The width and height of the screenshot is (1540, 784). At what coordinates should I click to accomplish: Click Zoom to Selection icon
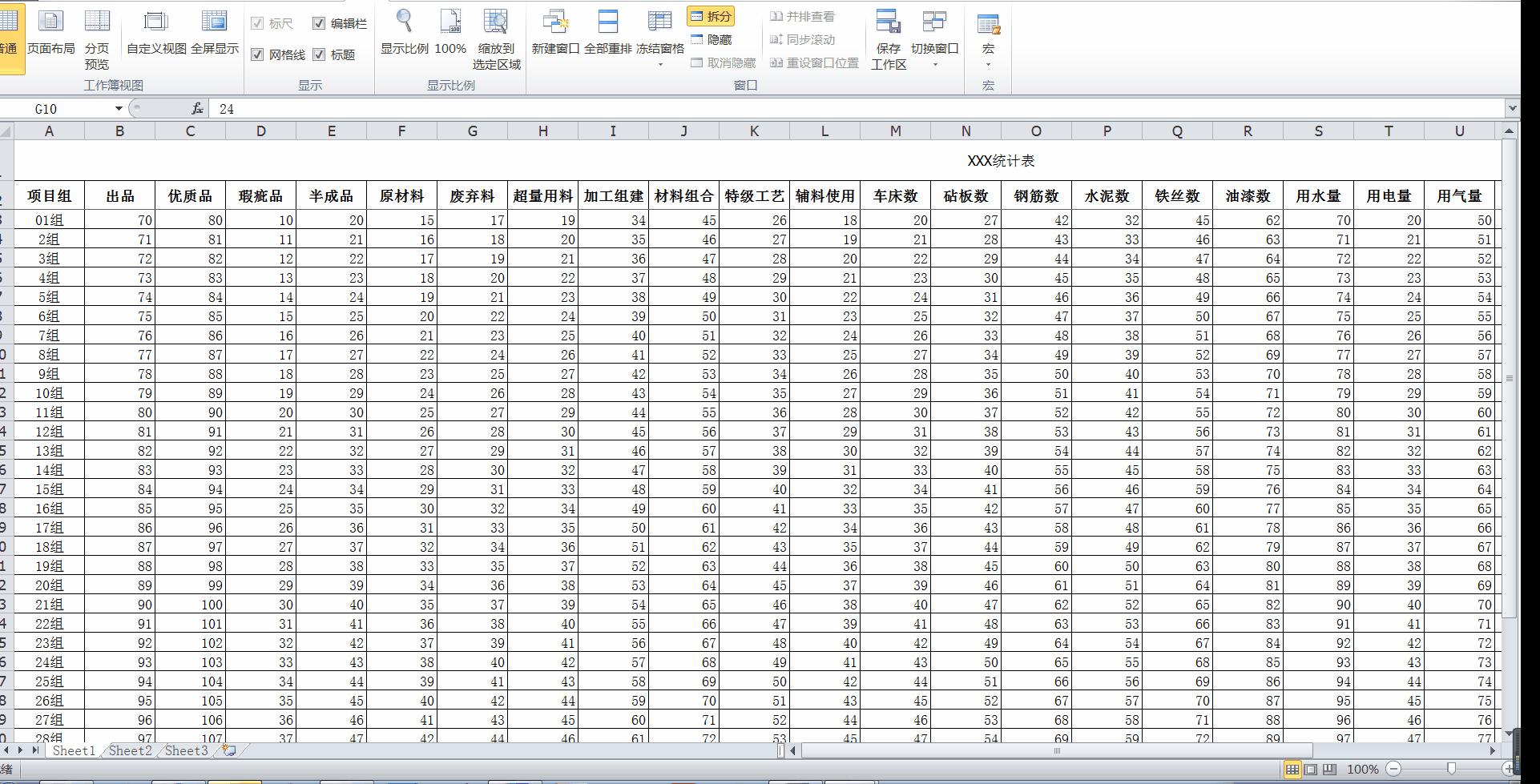click(496, 22)
